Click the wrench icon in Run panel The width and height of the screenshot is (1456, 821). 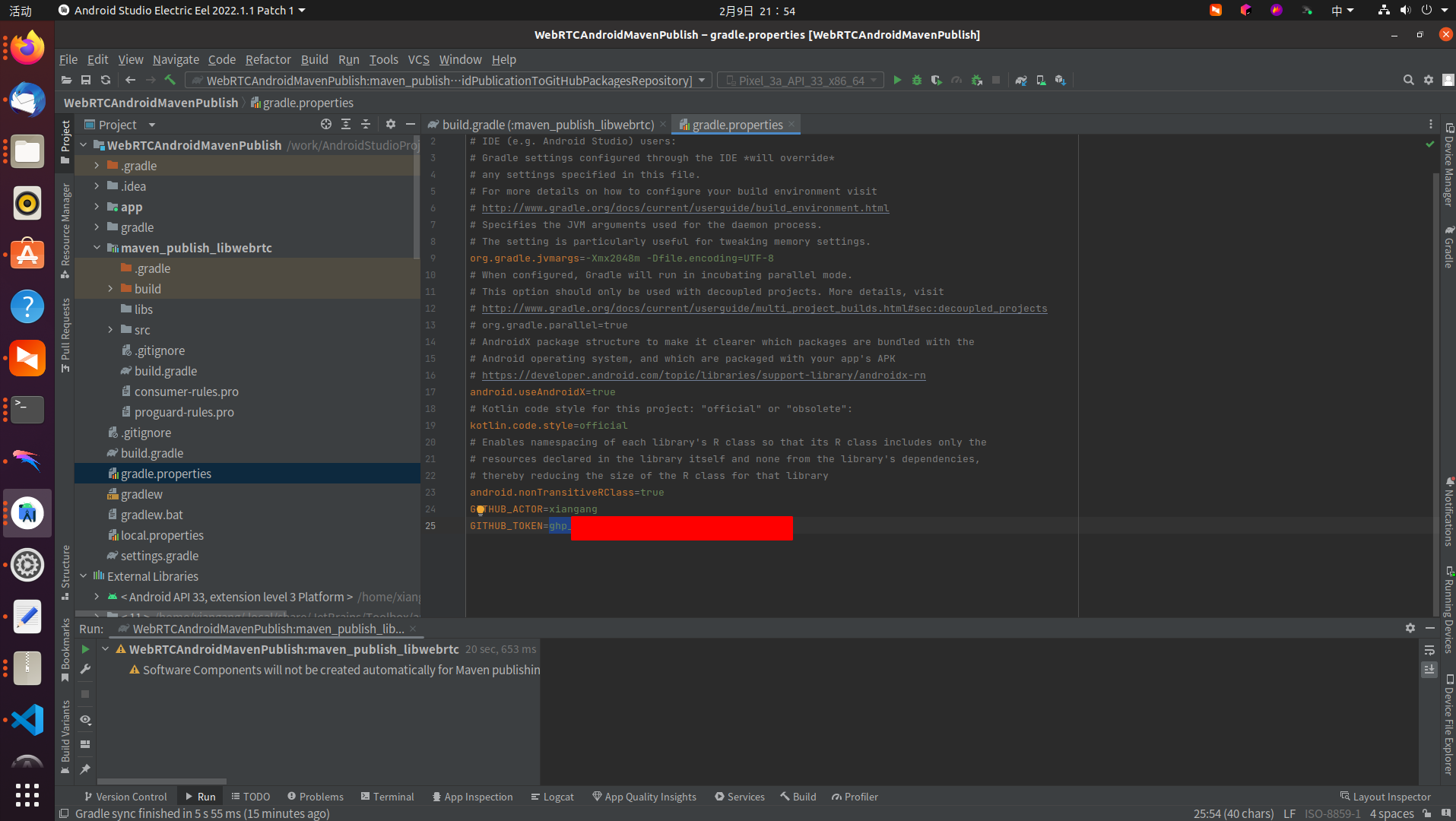[85, 670]
